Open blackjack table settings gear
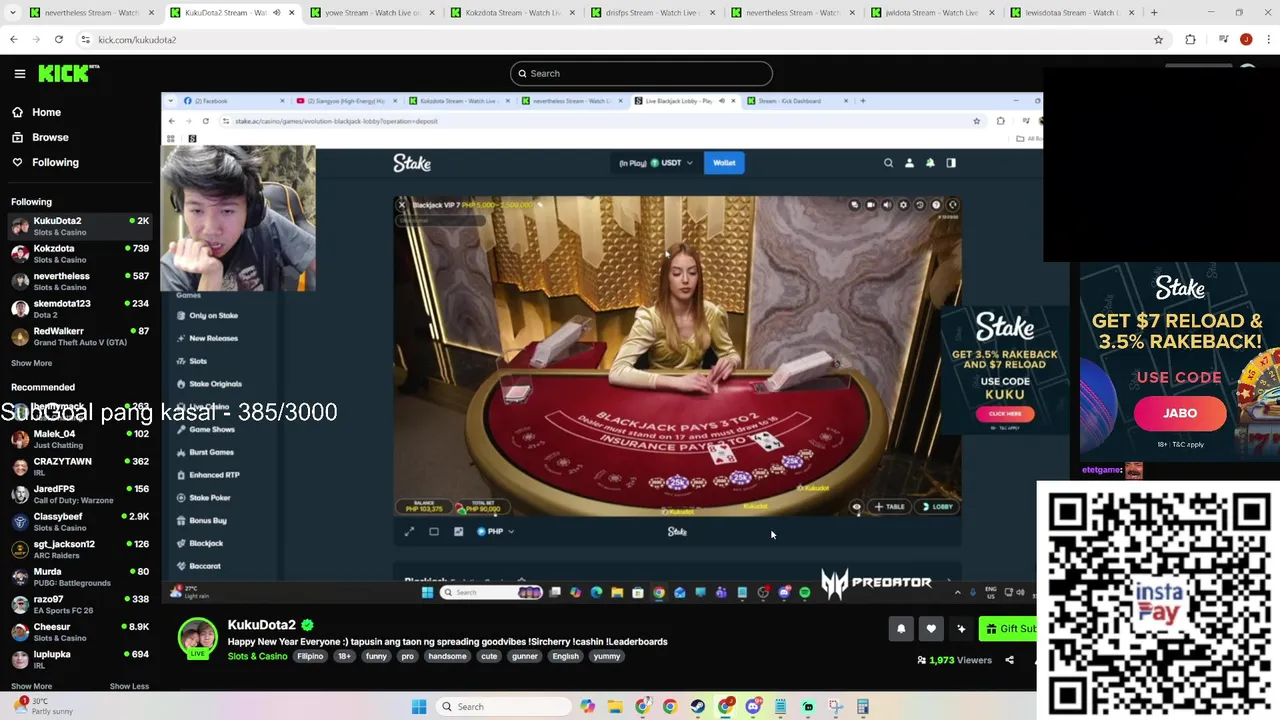This screenshot has width=1280, height=720. click(903, 205)
